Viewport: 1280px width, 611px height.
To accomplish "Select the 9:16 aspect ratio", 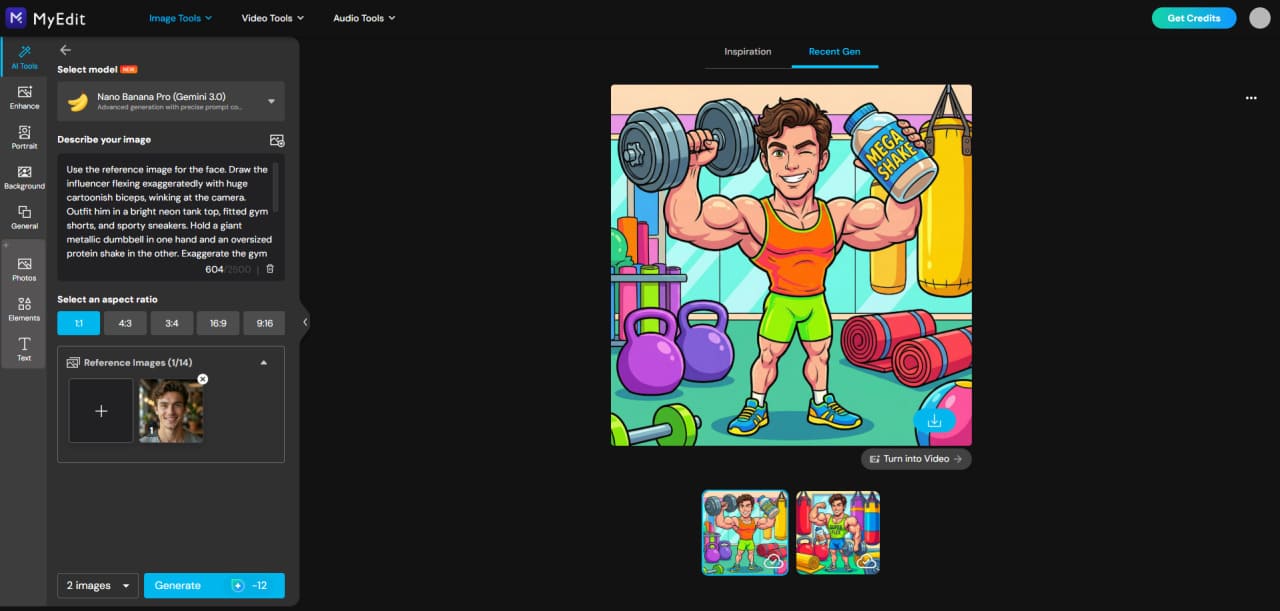I will pyautogui.click(x=264, y=323).
